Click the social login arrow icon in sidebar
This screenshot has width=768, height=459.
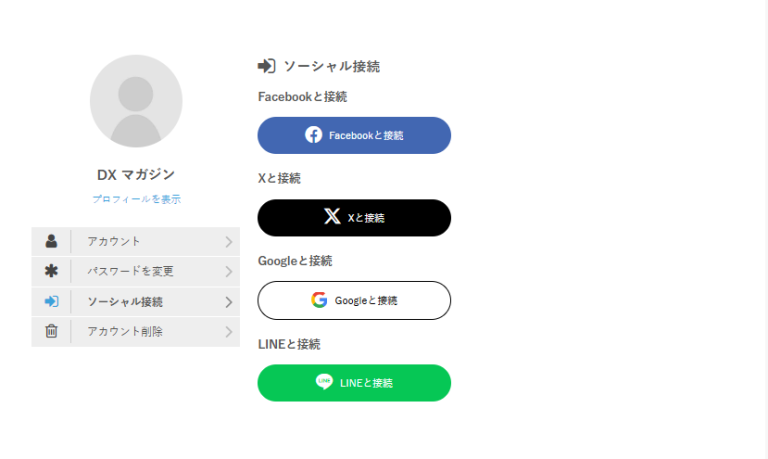(x=51, y=301)
